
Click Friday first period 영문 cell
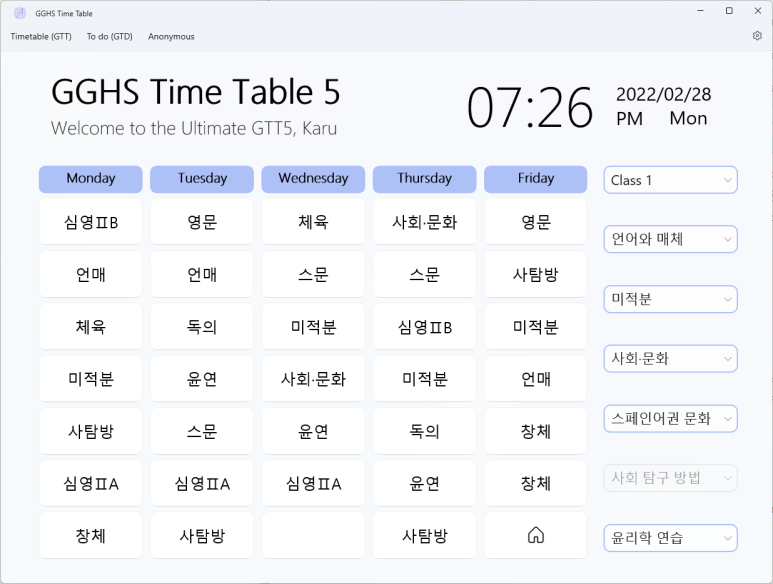(x=536, y=222)
